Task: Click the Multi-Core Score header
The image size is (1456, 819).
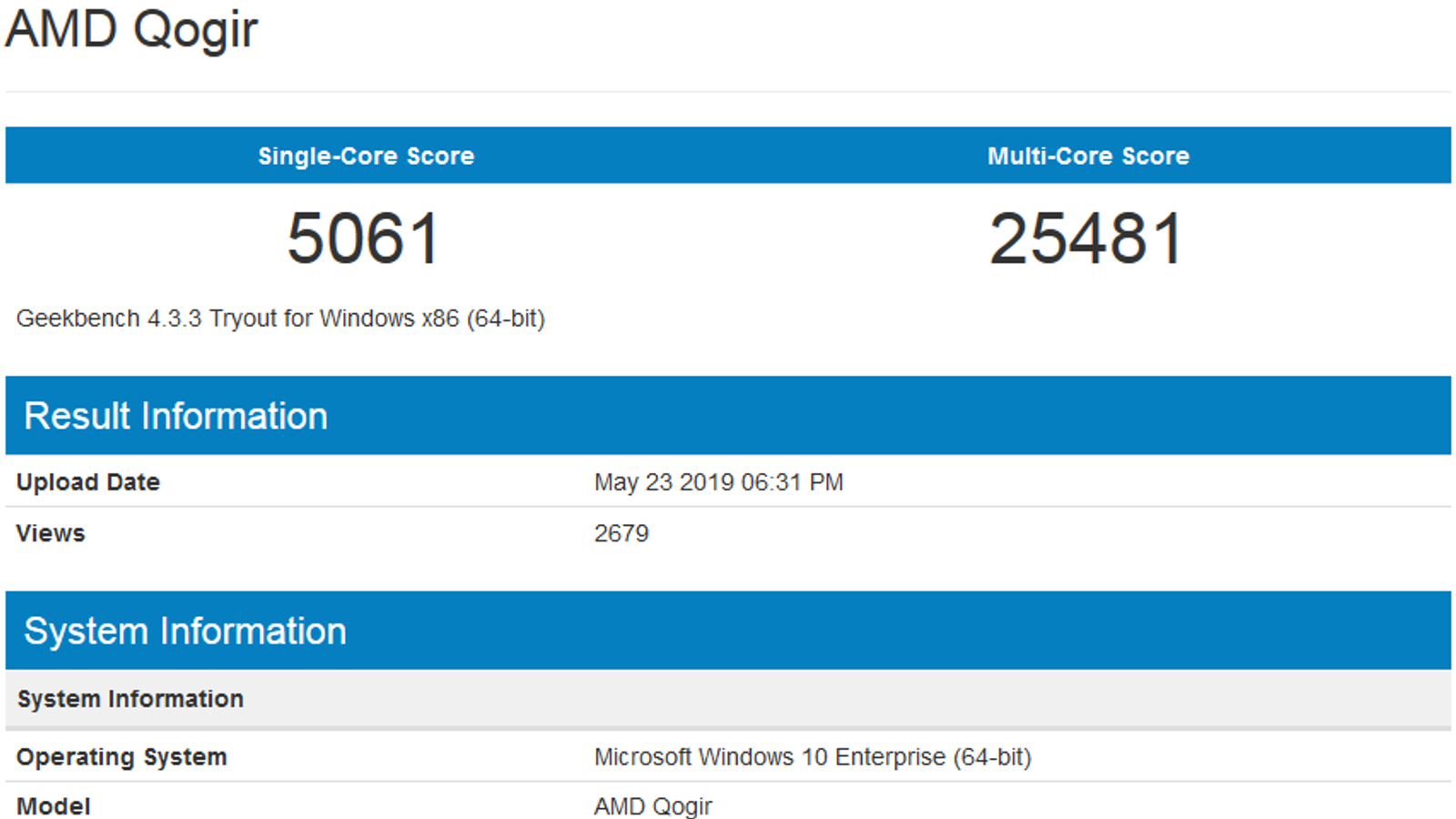Action: coord(1088,156)
